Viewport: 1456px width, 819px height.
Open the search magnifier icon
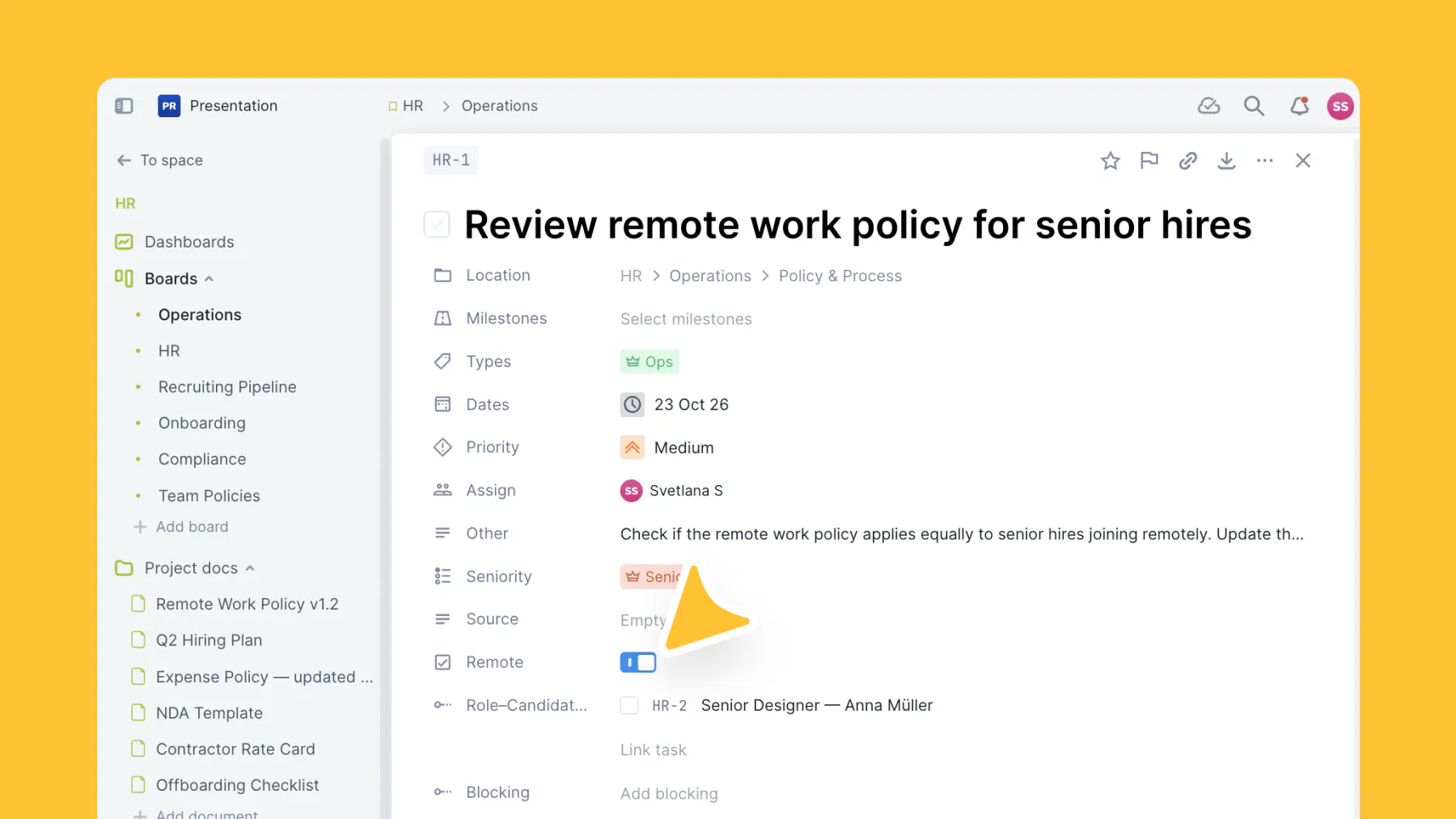point(1254,106)
